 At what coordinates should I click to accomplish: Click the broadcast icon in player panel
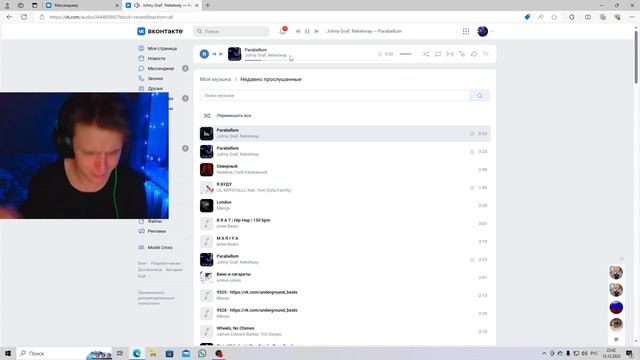coord(450,54)
